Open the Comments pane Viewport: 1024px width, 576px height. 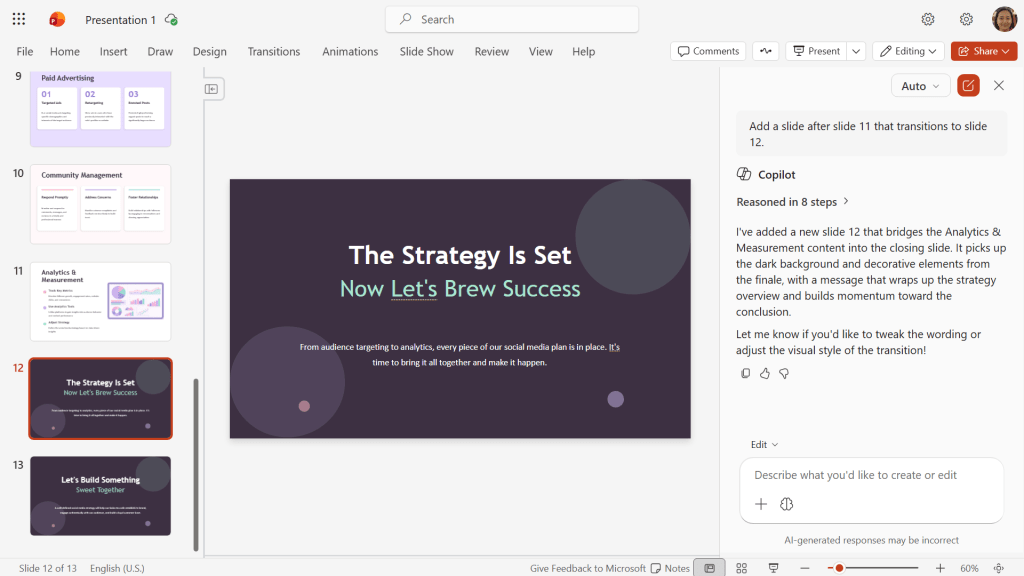(709, 51)
